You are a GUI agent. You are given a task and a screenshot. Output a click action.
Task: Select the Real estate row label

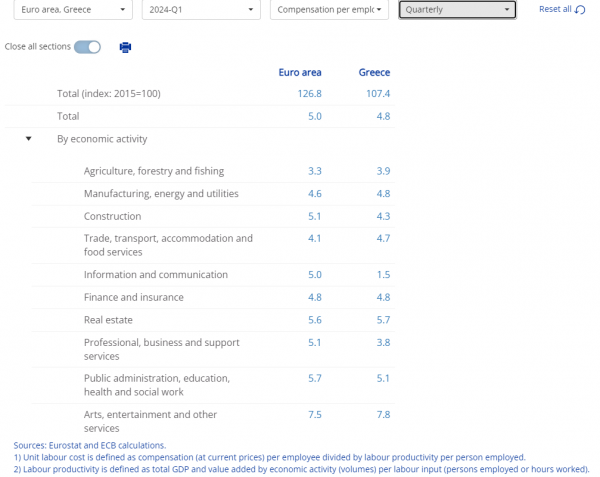pyautogui.click(x=108, y=320)
